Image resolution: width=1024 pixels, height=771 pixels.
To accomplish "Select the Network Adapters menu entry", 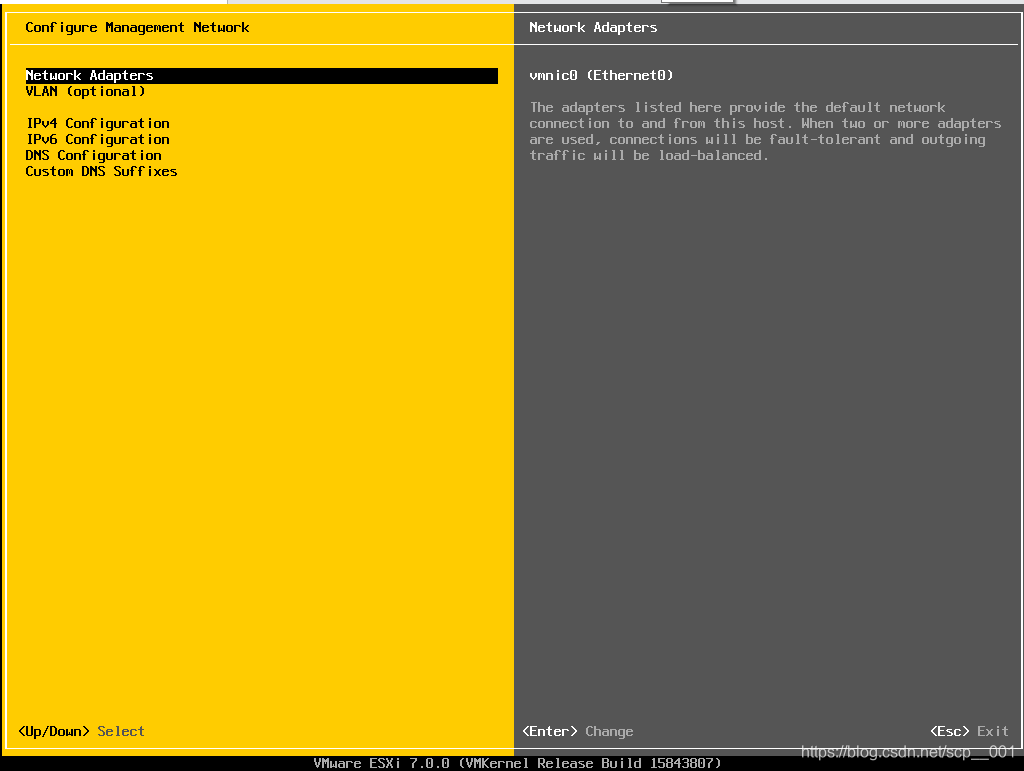I will click(261, 76).
